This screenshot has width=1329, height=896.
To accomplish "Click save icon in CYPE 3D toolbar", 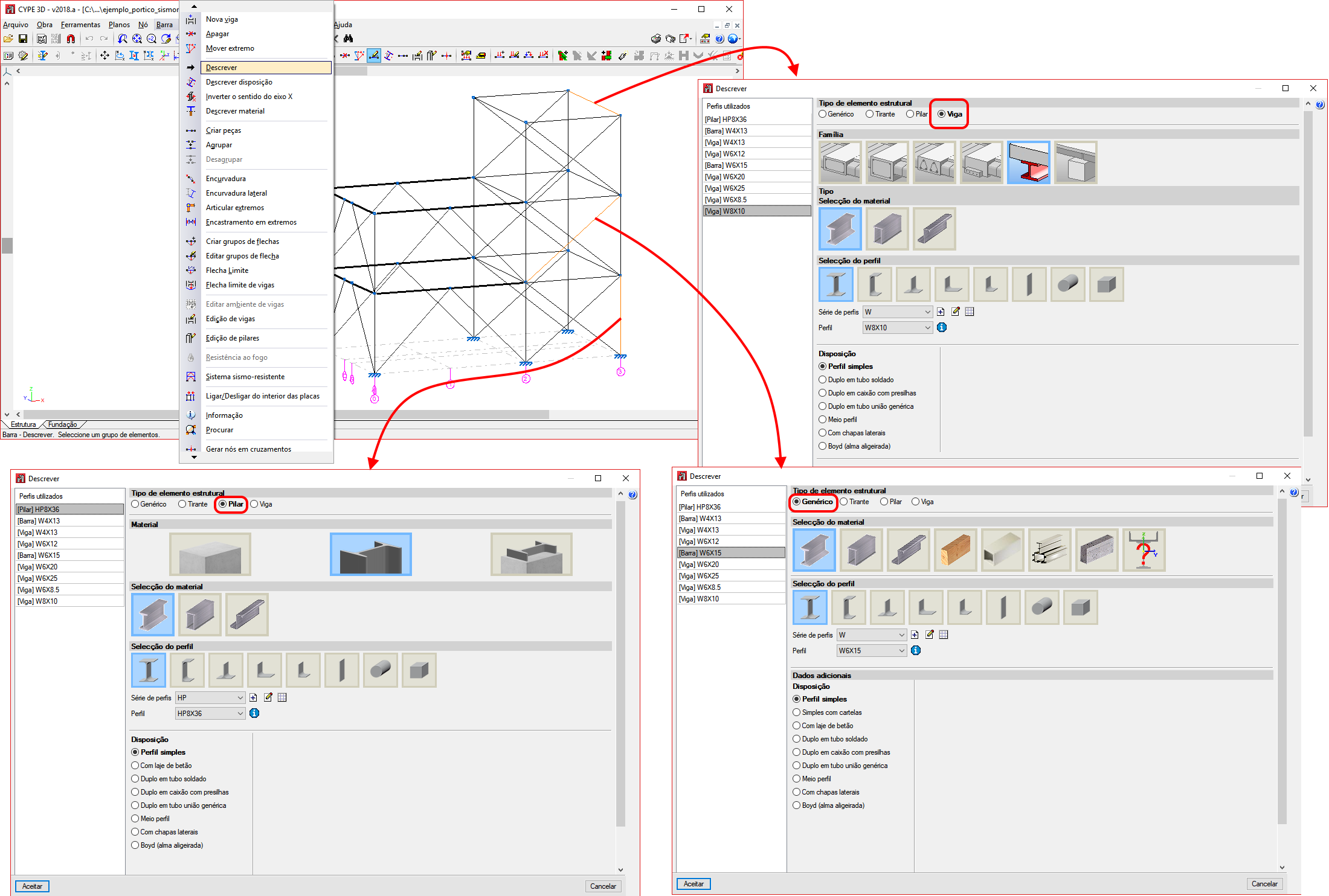I will click(x=23, y=39).
